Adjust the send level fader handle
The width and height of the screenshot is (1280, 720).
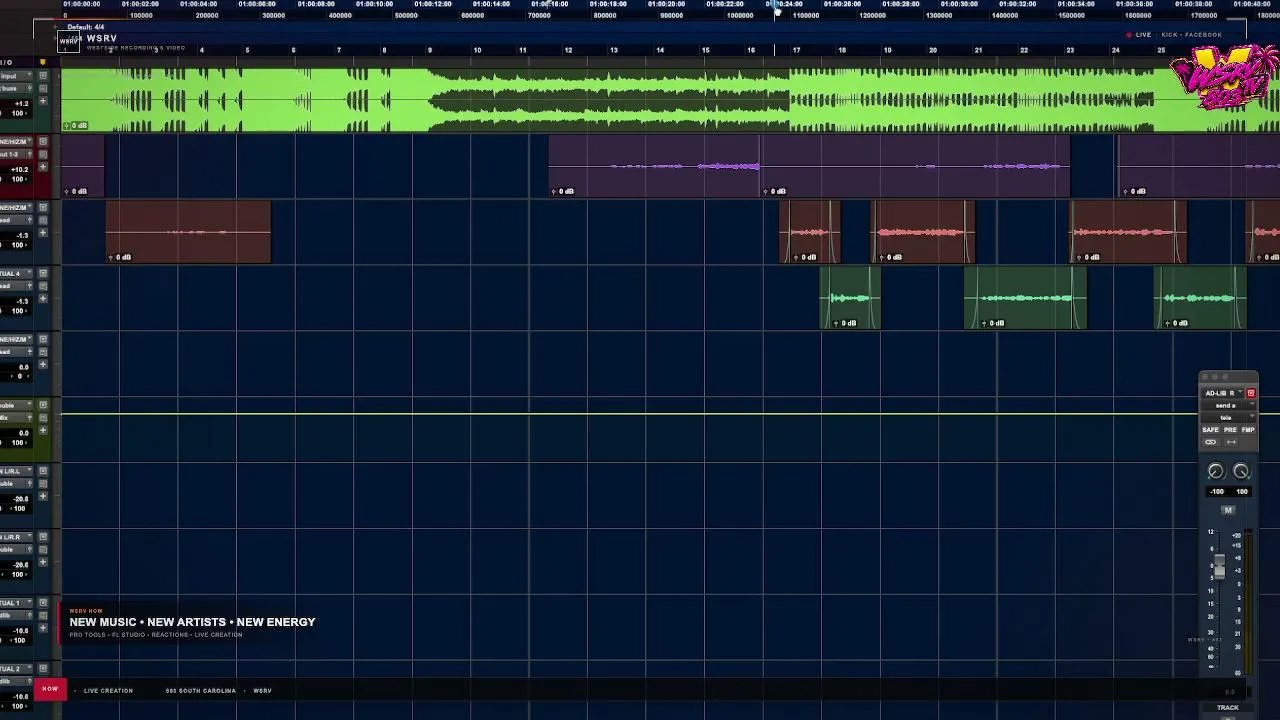(1218, 568)
